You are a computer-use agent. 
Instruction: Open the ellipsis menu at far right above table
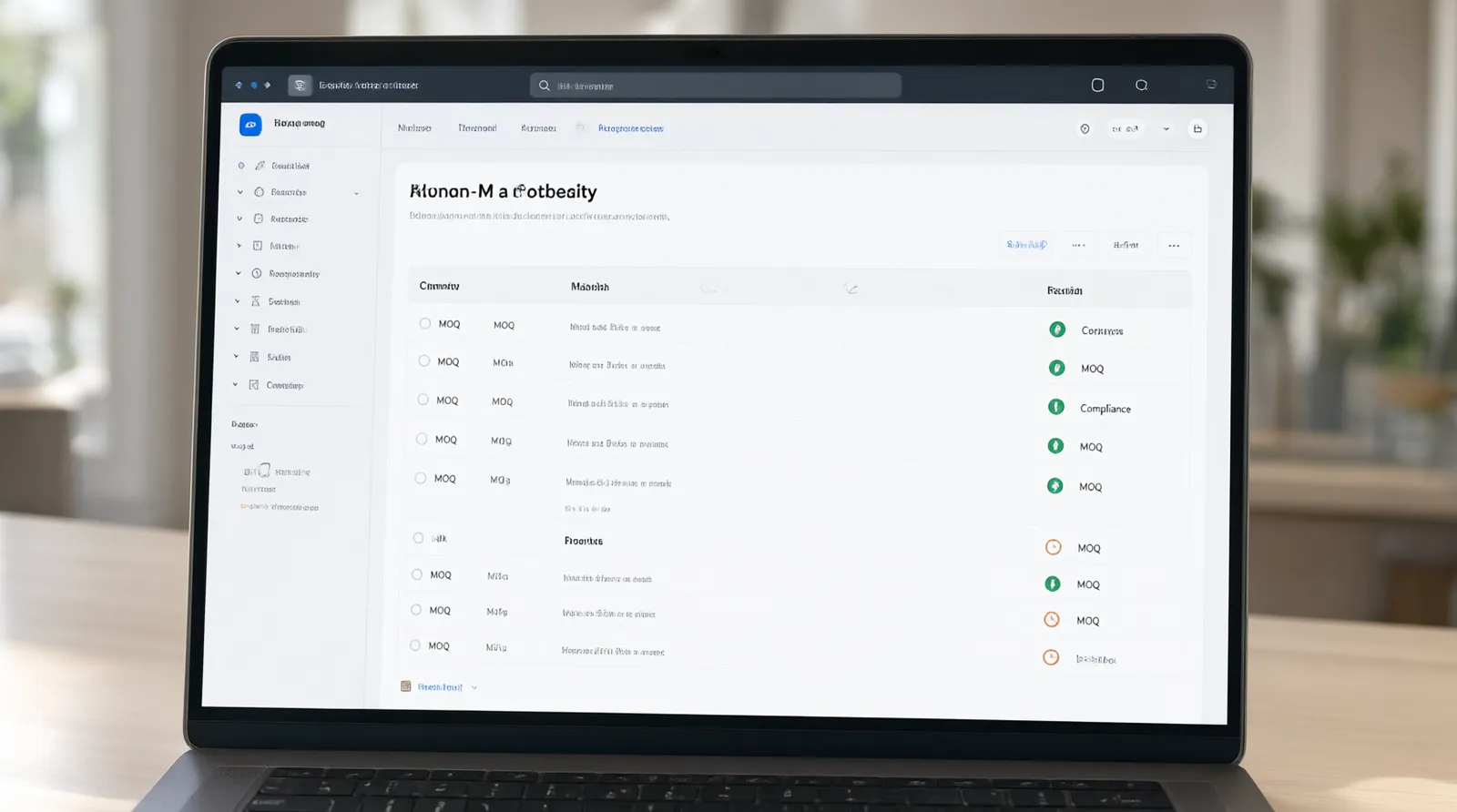click(x=1174, y=245)
